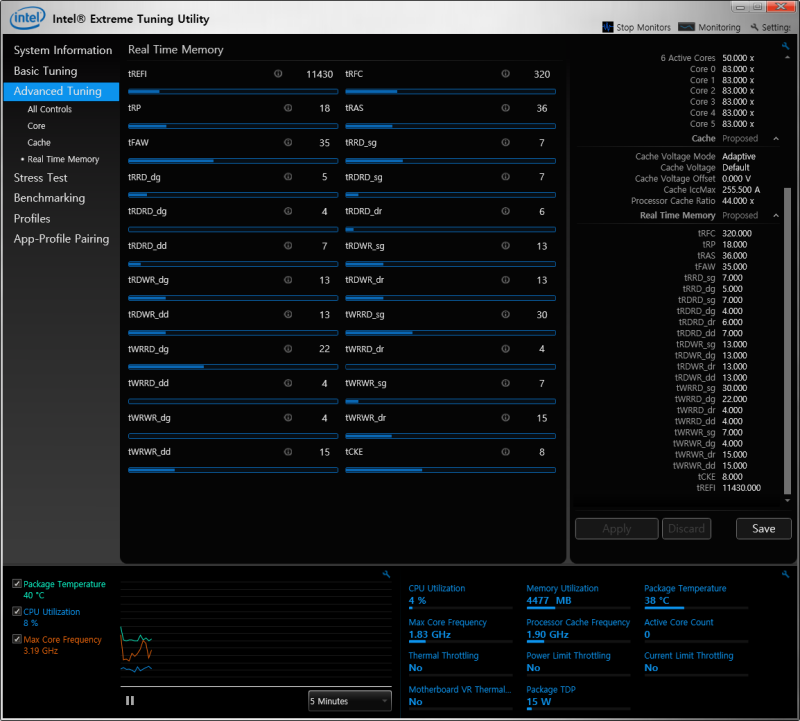The image size is (800, 721).
Task: Click the info icon next to tREFI
Action: (278, 74)
